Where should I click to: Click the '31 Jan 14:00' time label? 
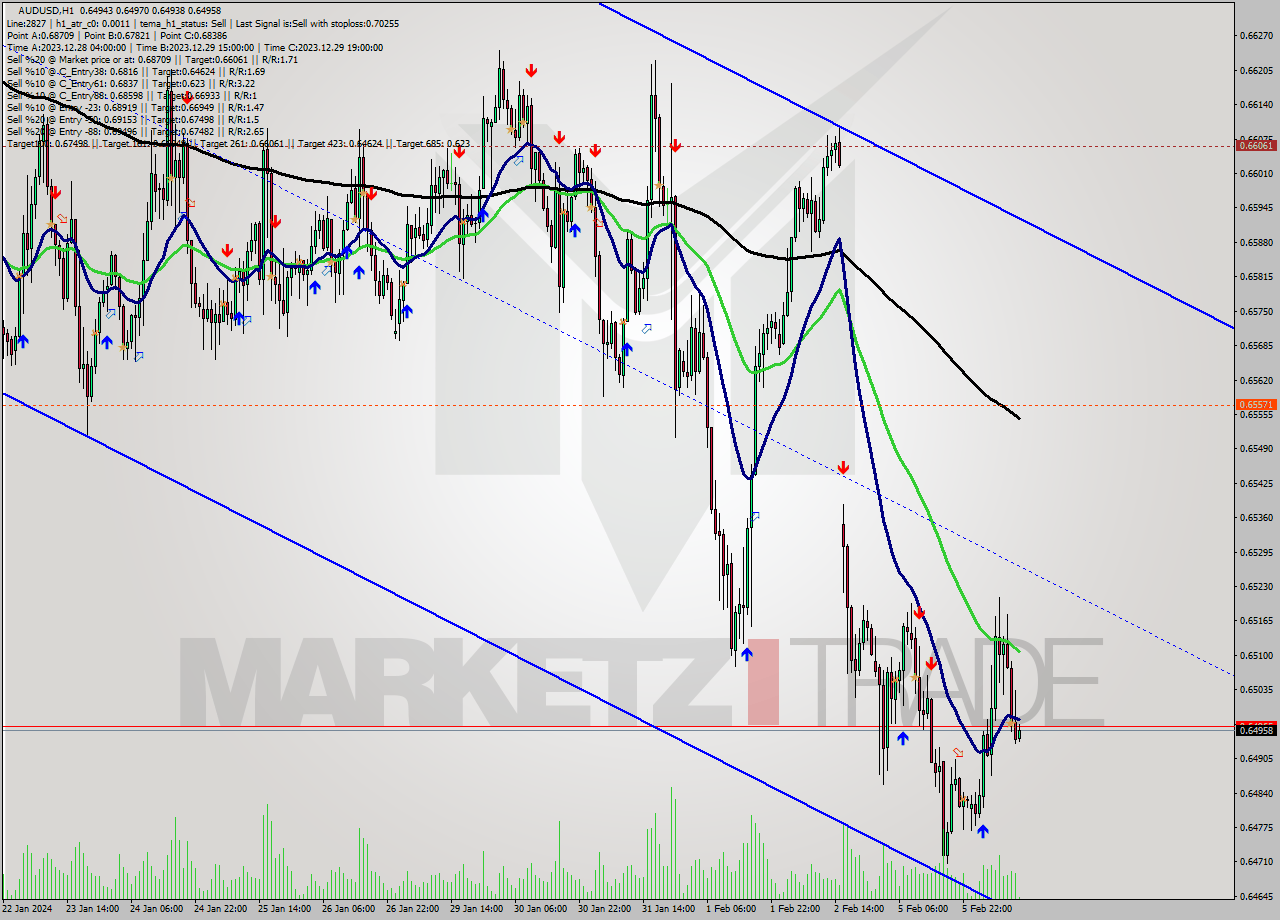669,909
